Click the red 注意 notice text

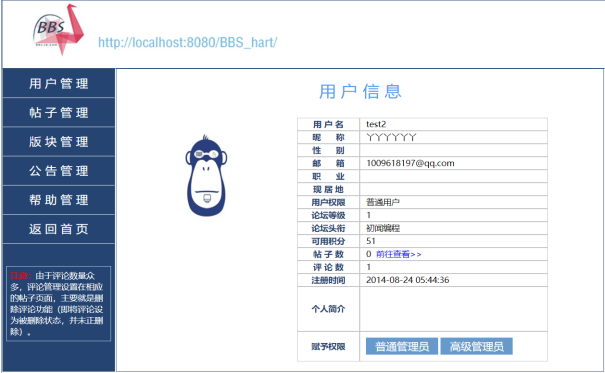click(x=20, y=275)
